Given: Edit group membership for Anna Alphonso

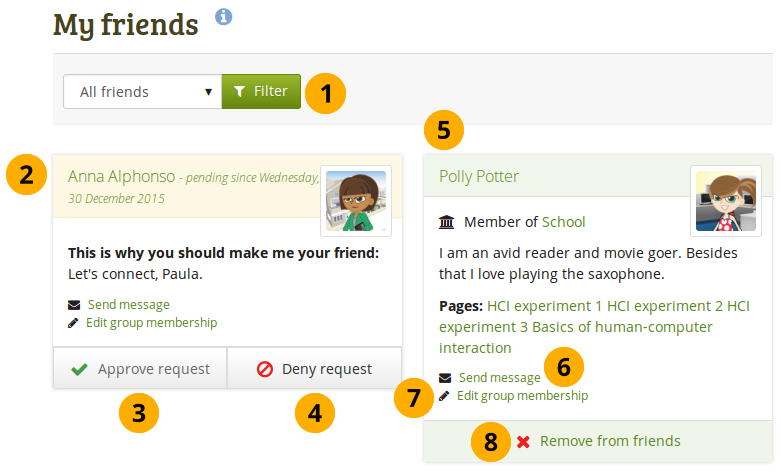Looking at the screenshot, I should (x=152, y=323).
